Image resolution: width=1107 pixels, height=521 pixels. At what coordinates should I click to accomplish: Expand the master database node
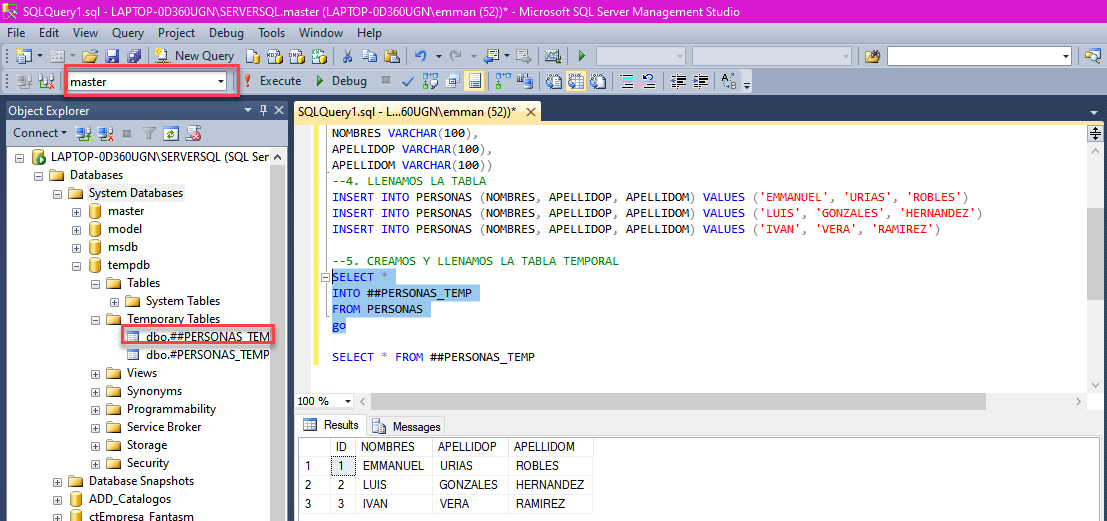(77, 211)
